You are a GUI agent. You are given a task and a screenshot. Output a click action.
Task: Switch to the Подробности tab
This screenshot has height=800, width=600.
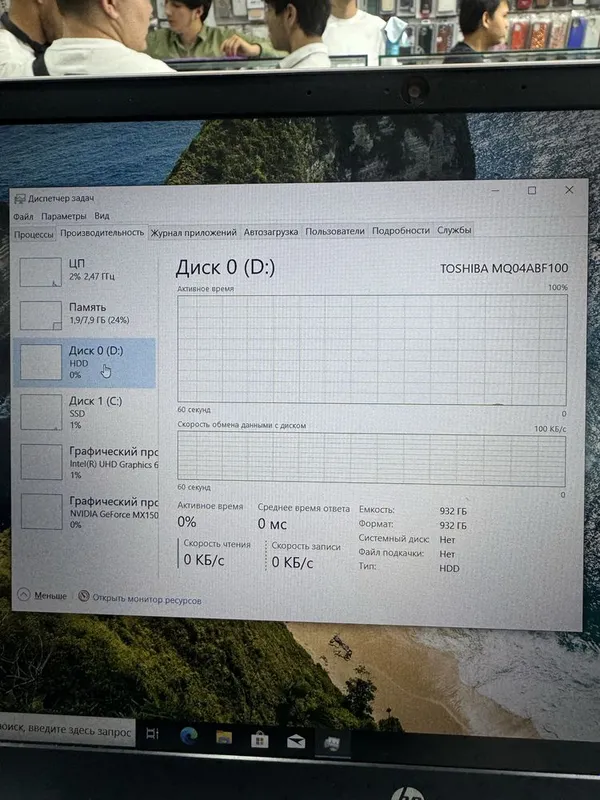[x=401, y=231]
